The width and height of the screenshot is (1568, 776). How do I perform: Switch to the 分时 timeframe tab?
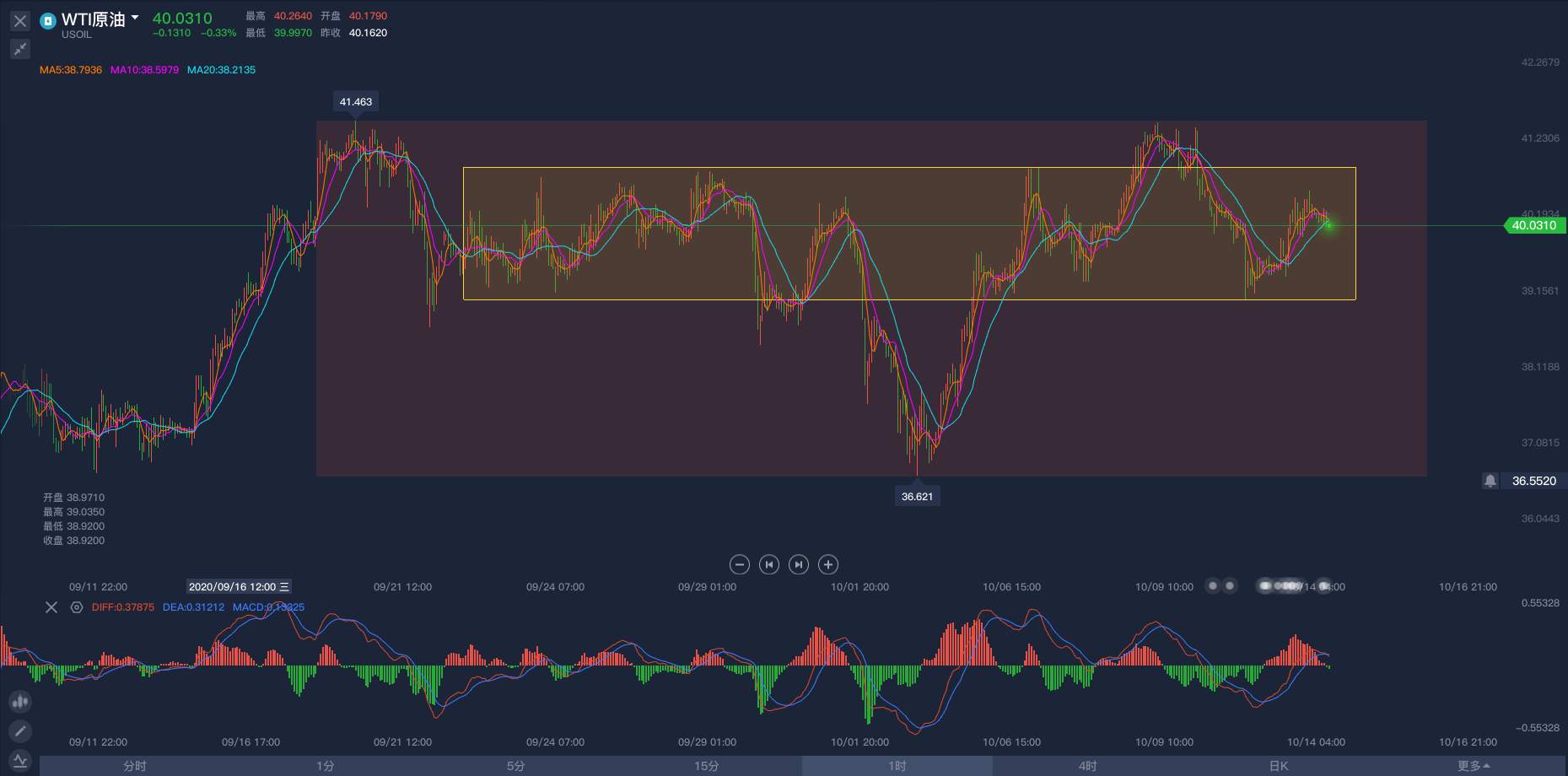(135, 766)
